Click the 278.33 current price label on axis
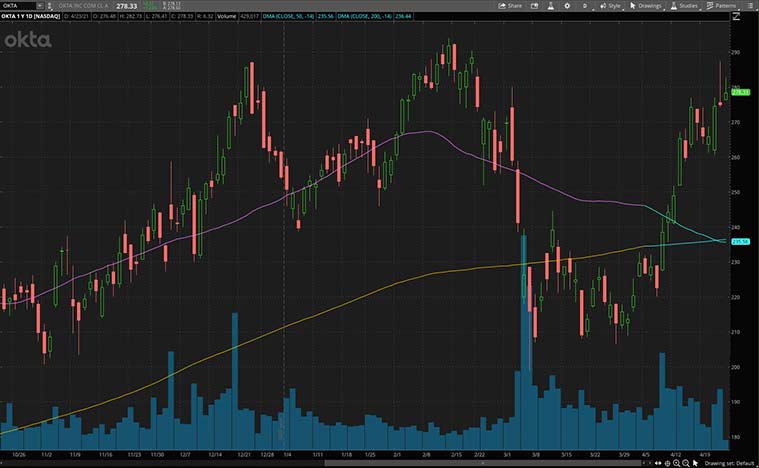Viewport: 759px width, 468px height. [x=741, y=92]
